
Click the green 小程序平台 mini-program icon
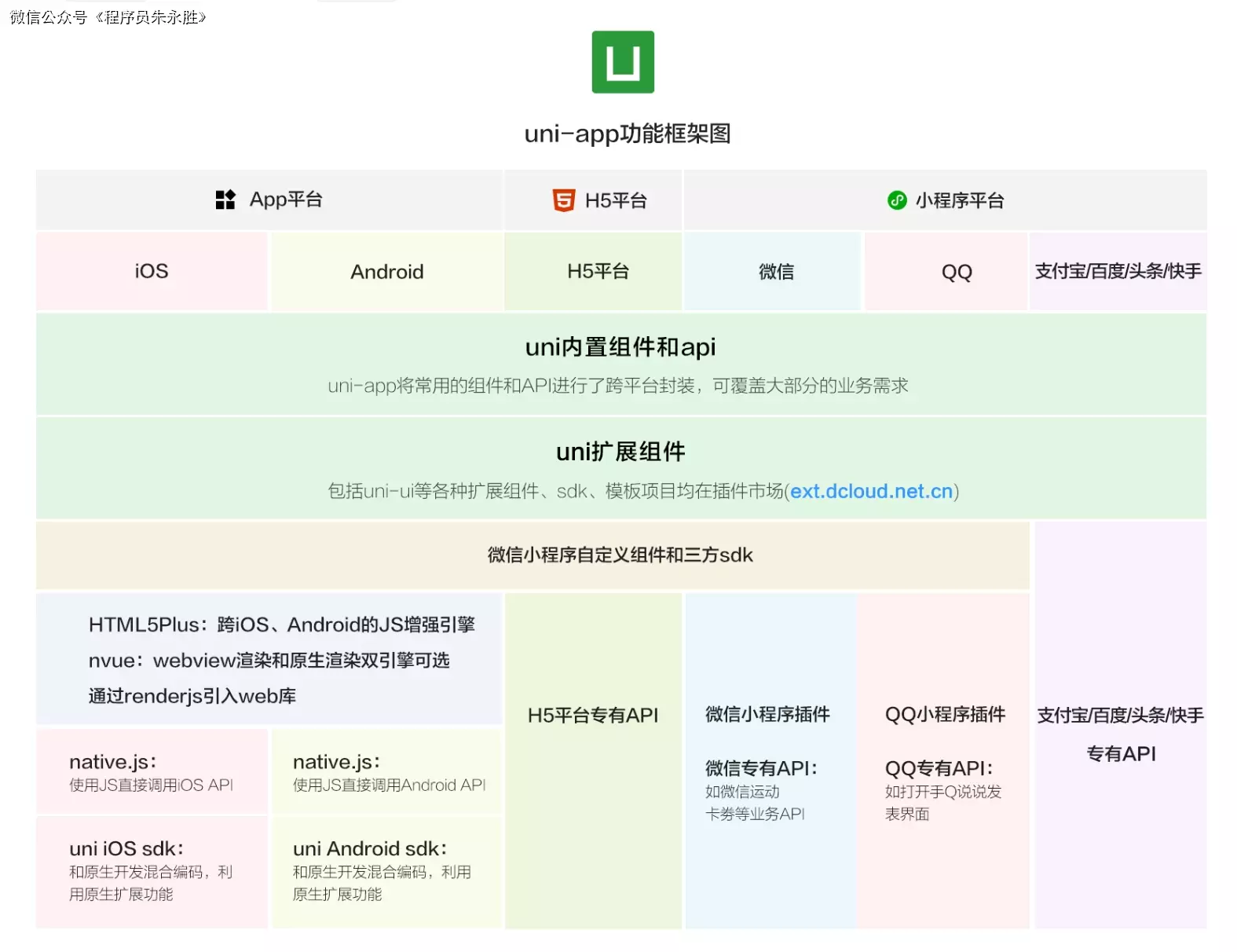coord(896,200)
